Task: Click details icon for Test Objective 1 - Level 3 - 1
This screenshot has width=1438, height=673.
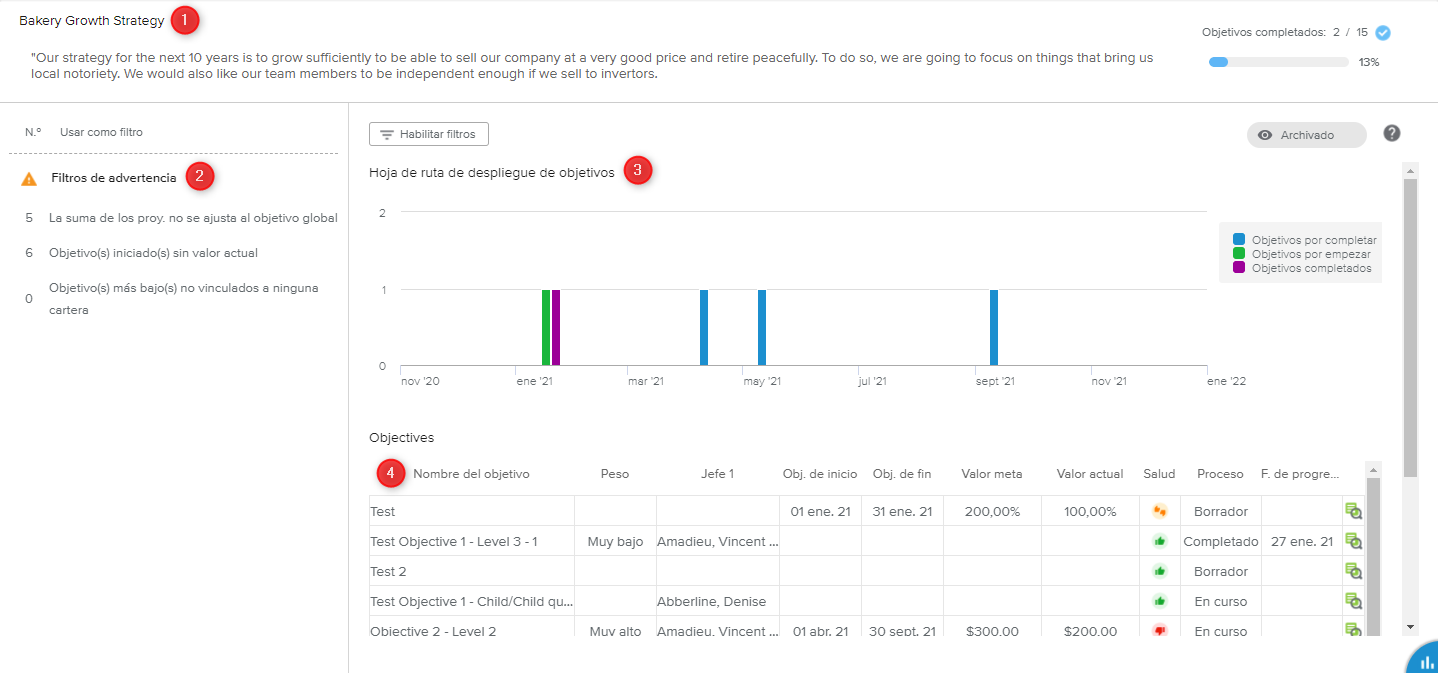Action: click(x=1353, y=541)
